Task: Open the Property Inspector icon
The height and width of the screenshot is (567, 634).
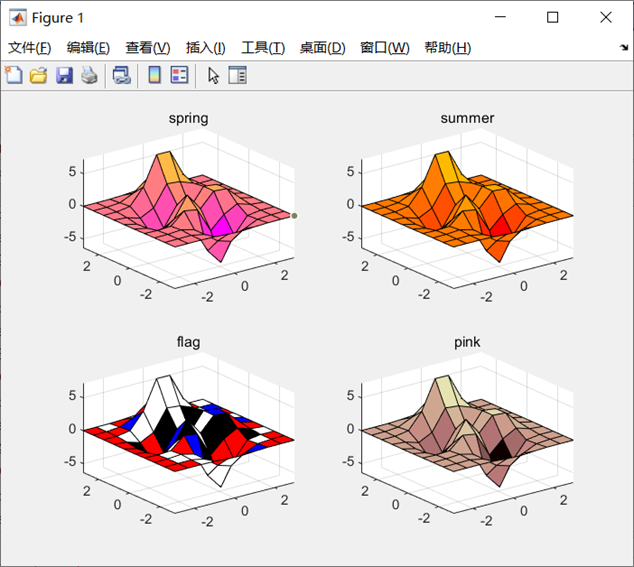Action: click(x=237, y=75)
